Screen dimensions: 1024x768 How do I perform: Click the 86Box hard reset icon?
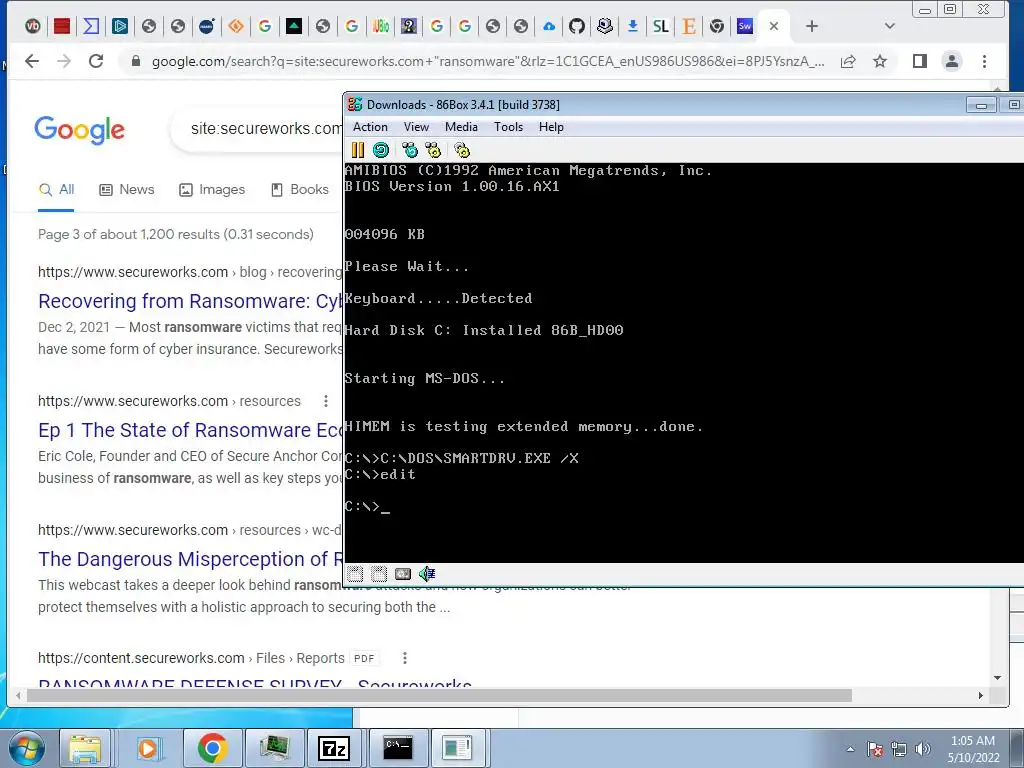381,150
